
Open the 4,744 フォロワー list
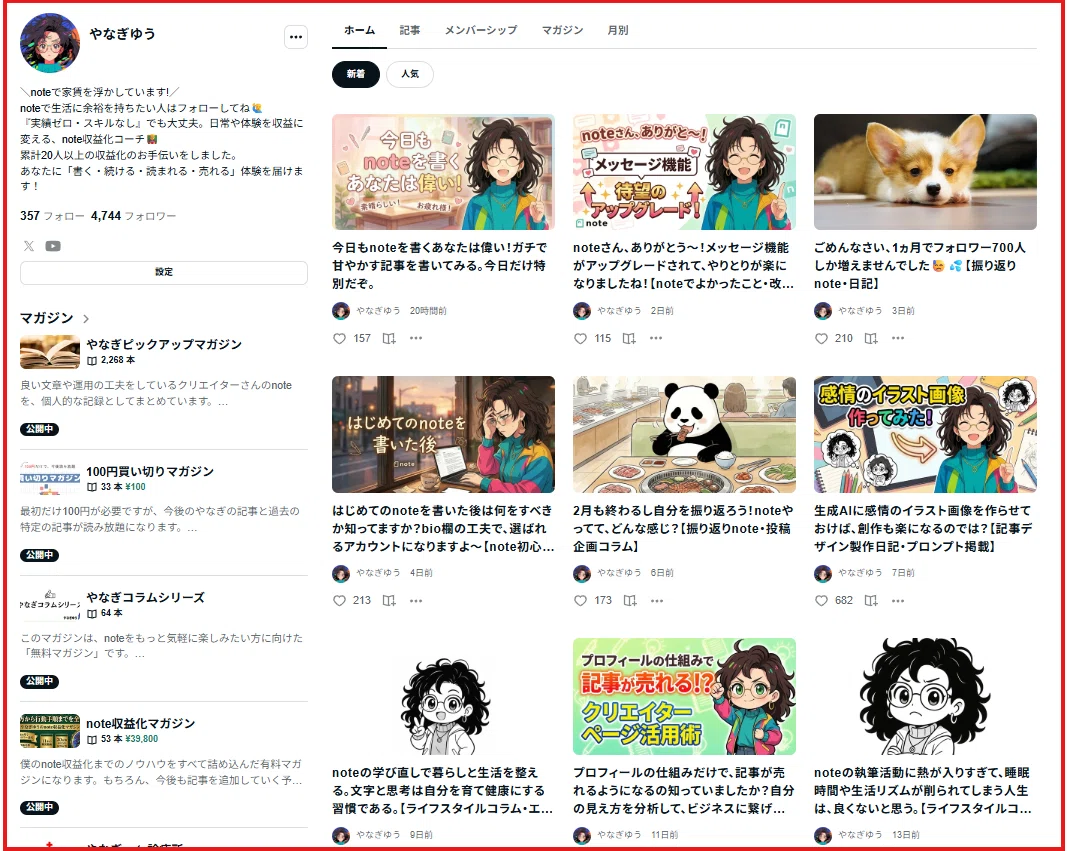[x=133, y=216]
